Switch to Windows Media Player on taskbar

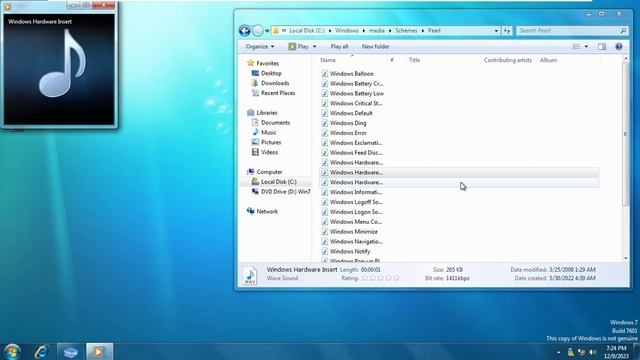pos(99,351)
